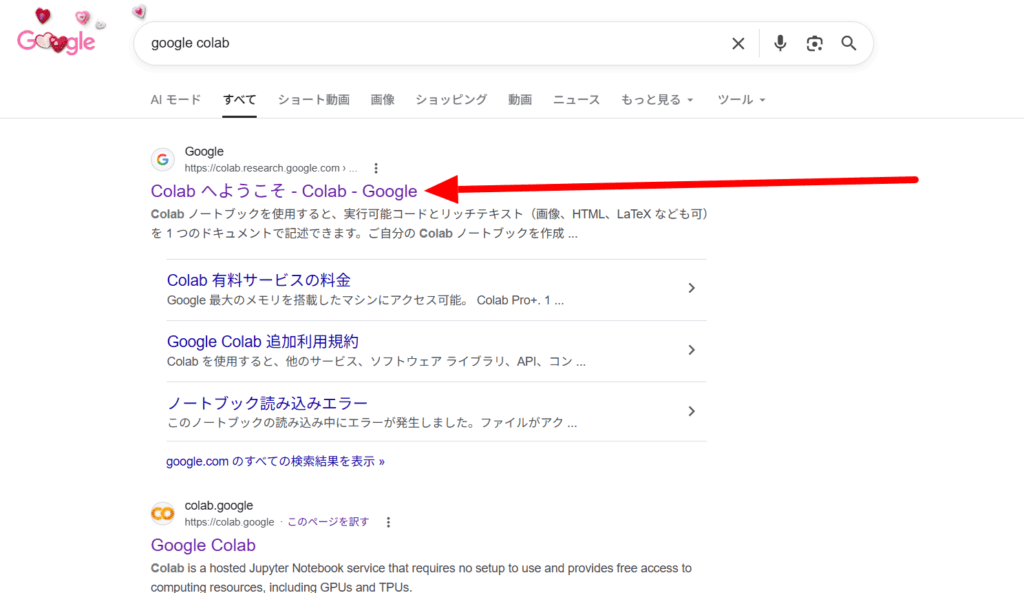This screenshot has height=593, width=1024.
Task: Open three-dot menu for colab.google result
Action: coord(389,522)
